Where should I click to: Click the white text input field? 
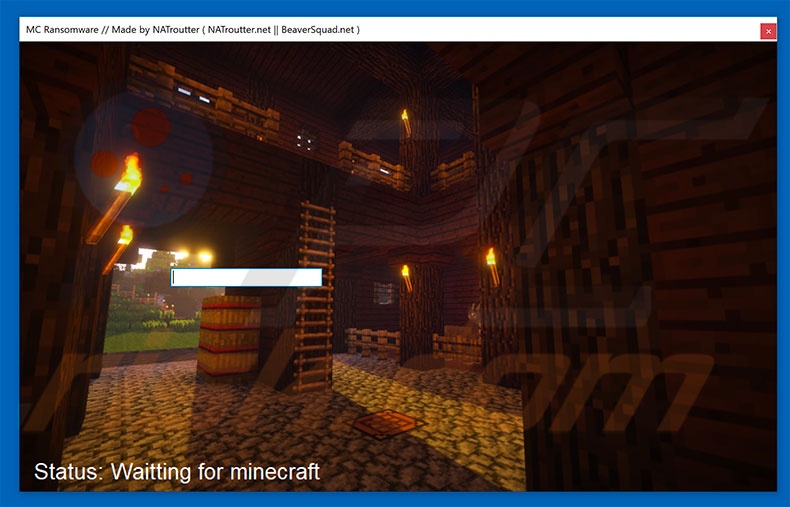246,277
